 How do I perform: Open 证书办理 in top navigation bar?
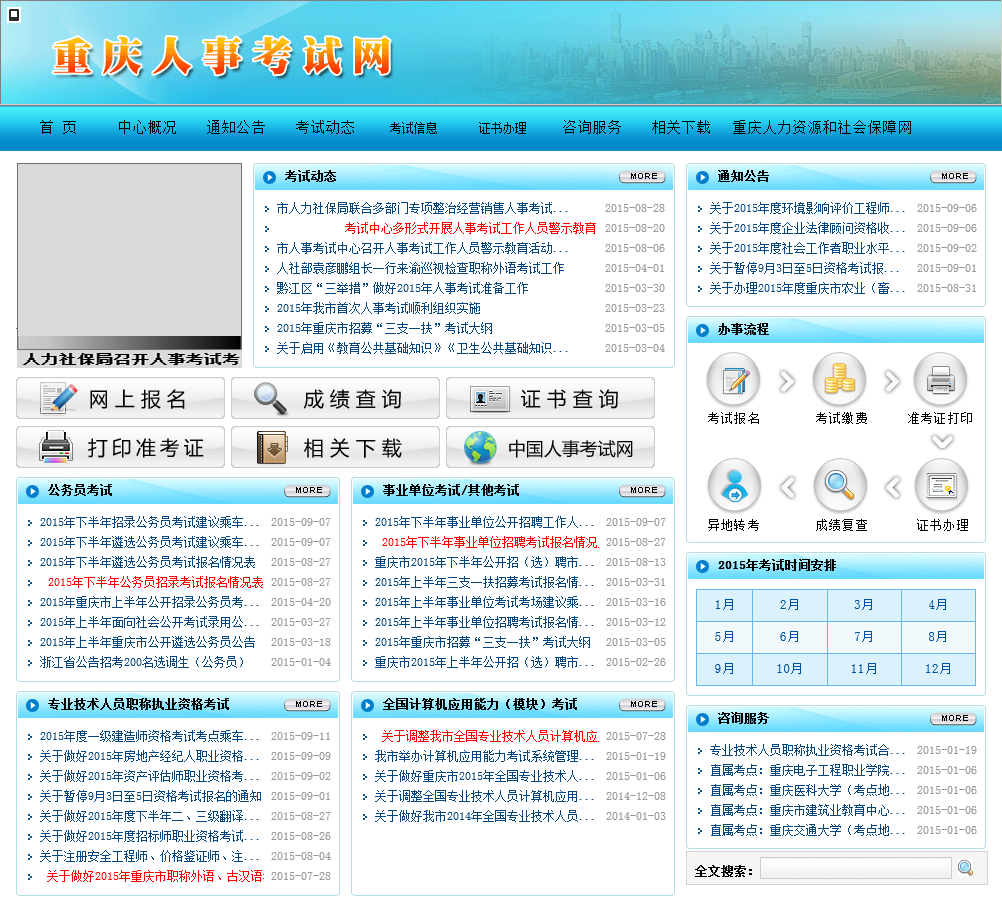pos(502,128)
